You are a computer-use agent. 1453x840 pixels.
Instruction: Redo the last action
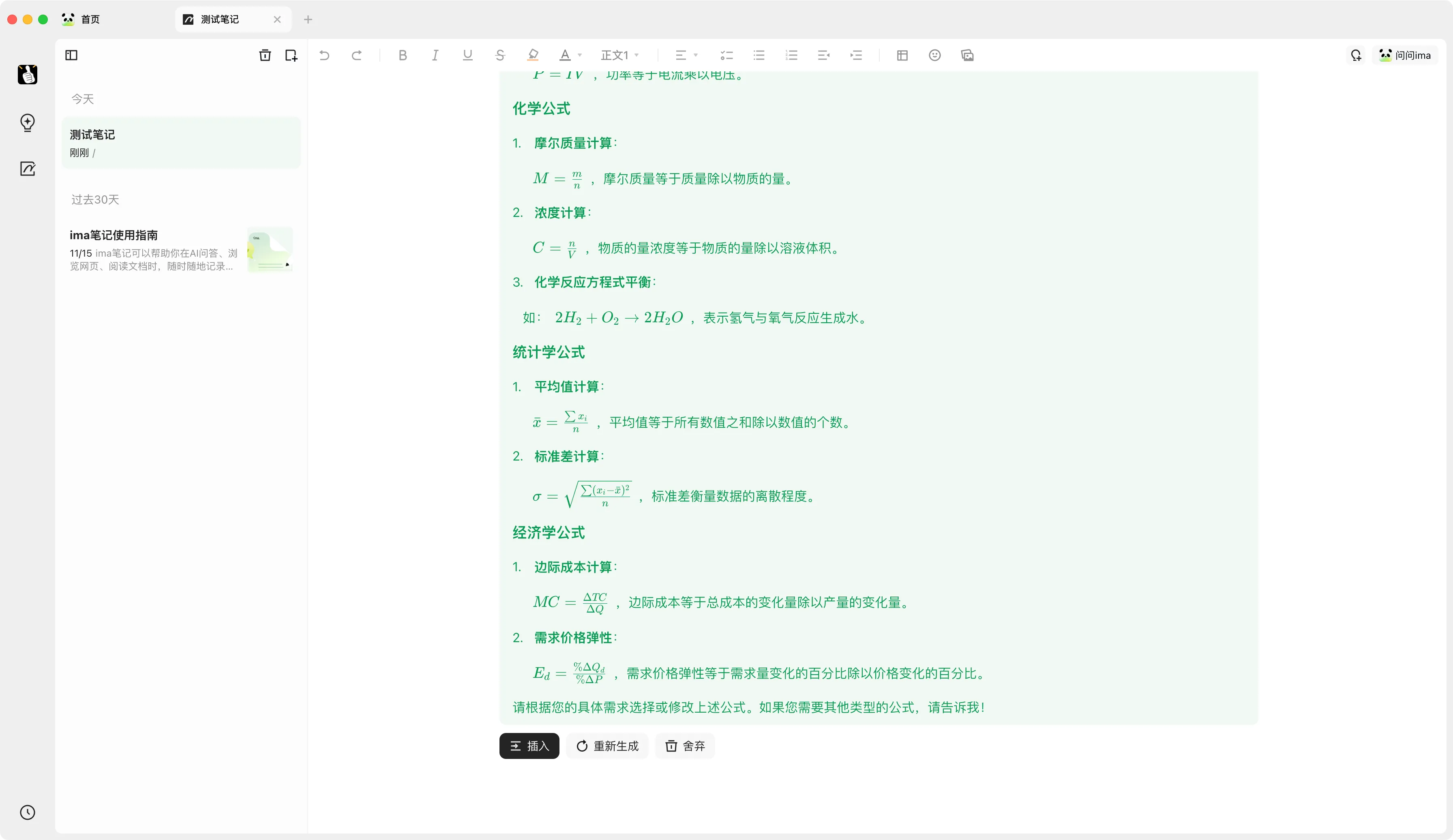pyautogui.click(x=356, y=56)
